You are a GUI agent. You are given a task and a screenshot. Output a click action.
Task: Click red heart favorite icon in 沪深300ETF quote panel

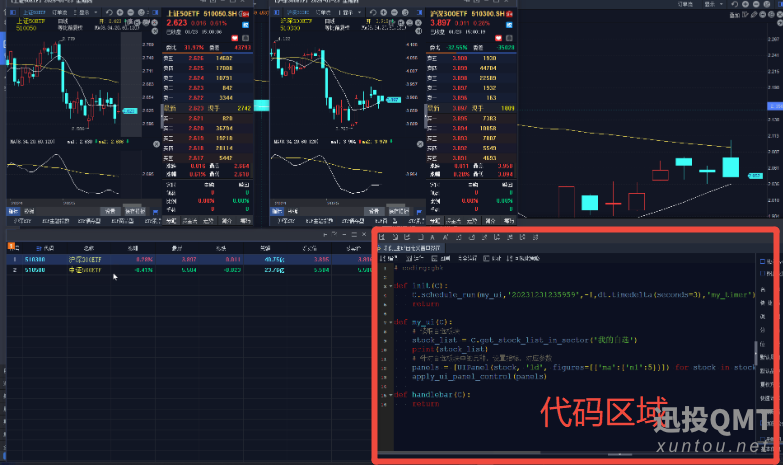coord(498,38)
